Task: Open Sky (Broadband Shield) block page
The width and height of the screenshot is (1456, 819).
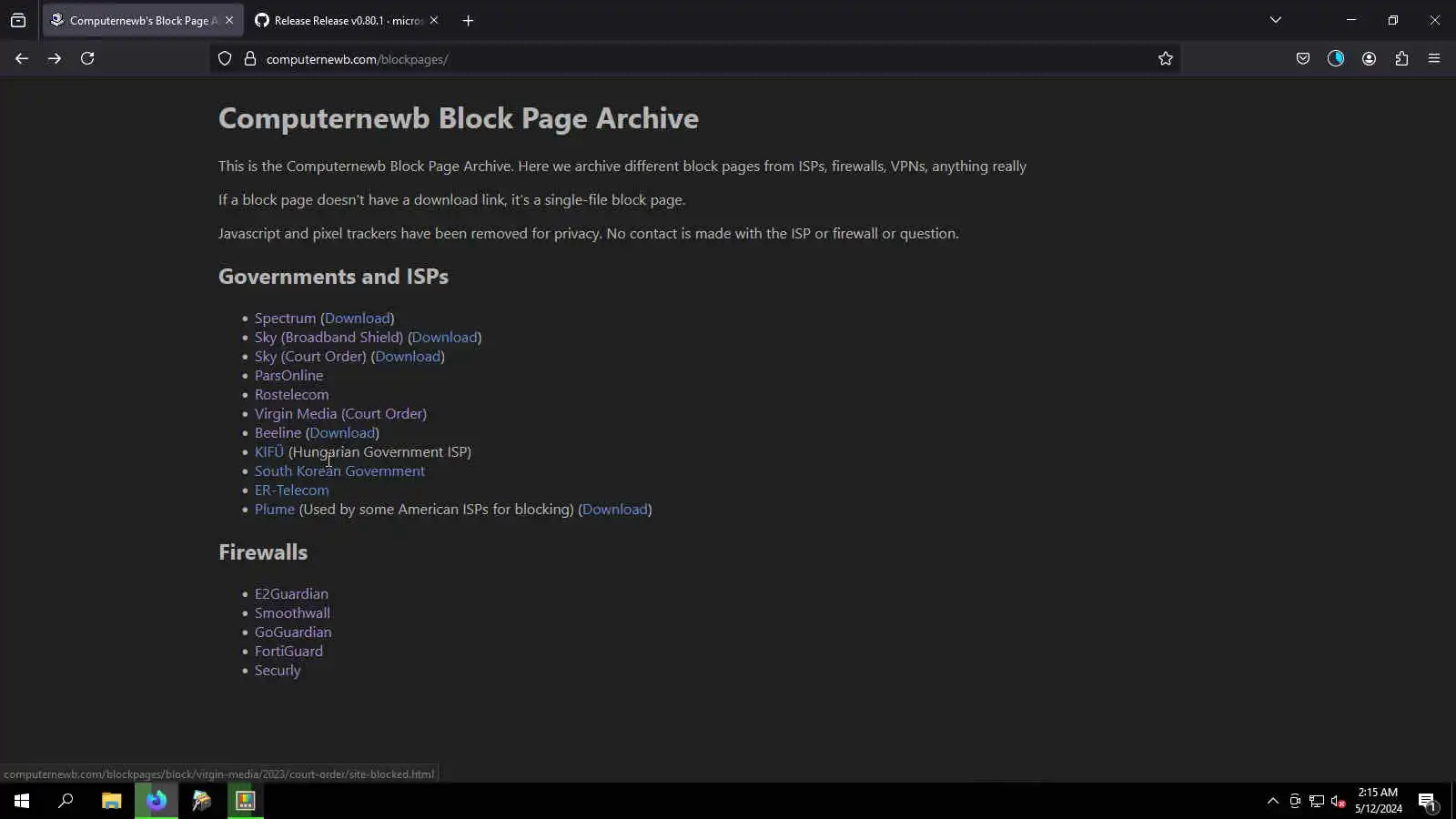Action: click(x=329, y=337)
